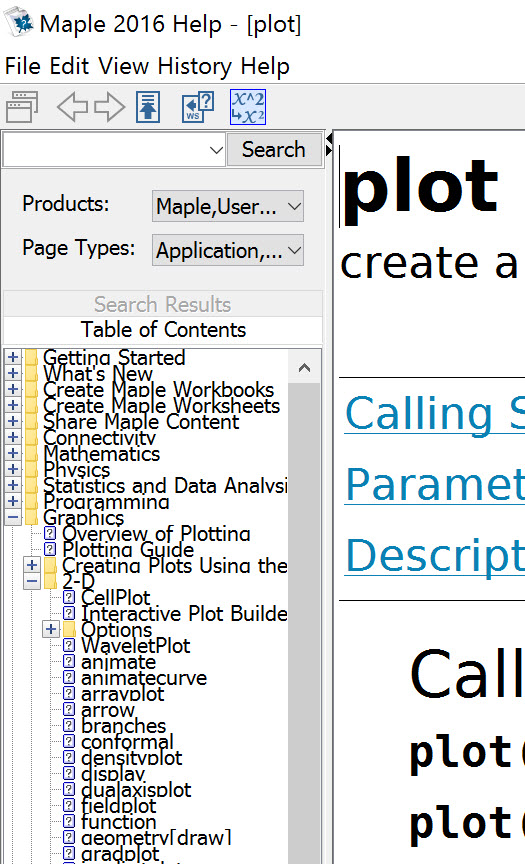Click the scroll up arrow of contents tree
525x864 pixels.
pyautogui.click(x=304, y=368)
